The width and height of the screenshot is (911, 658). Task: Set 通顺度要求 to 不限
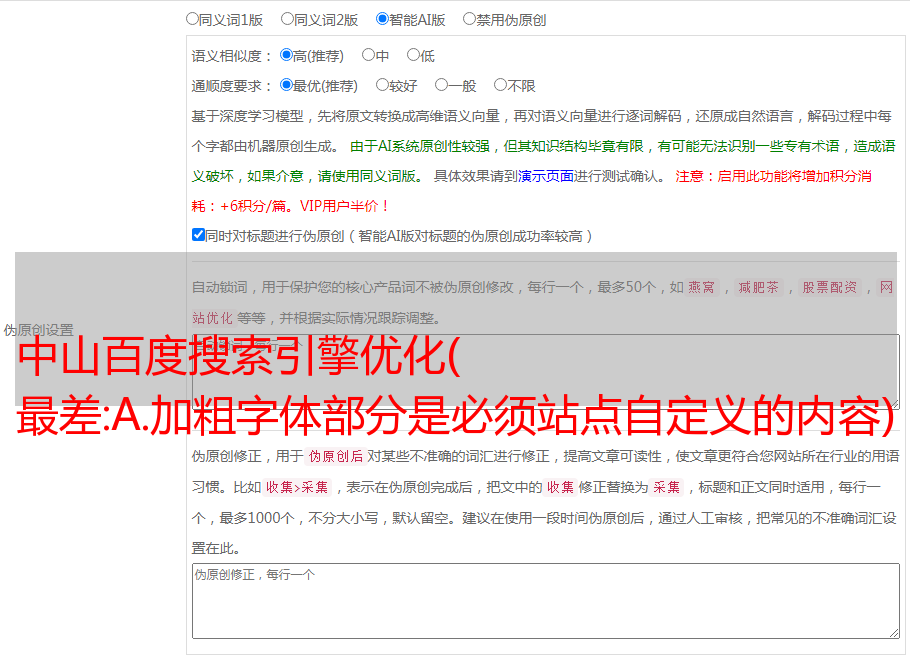(x=500, y=85)
